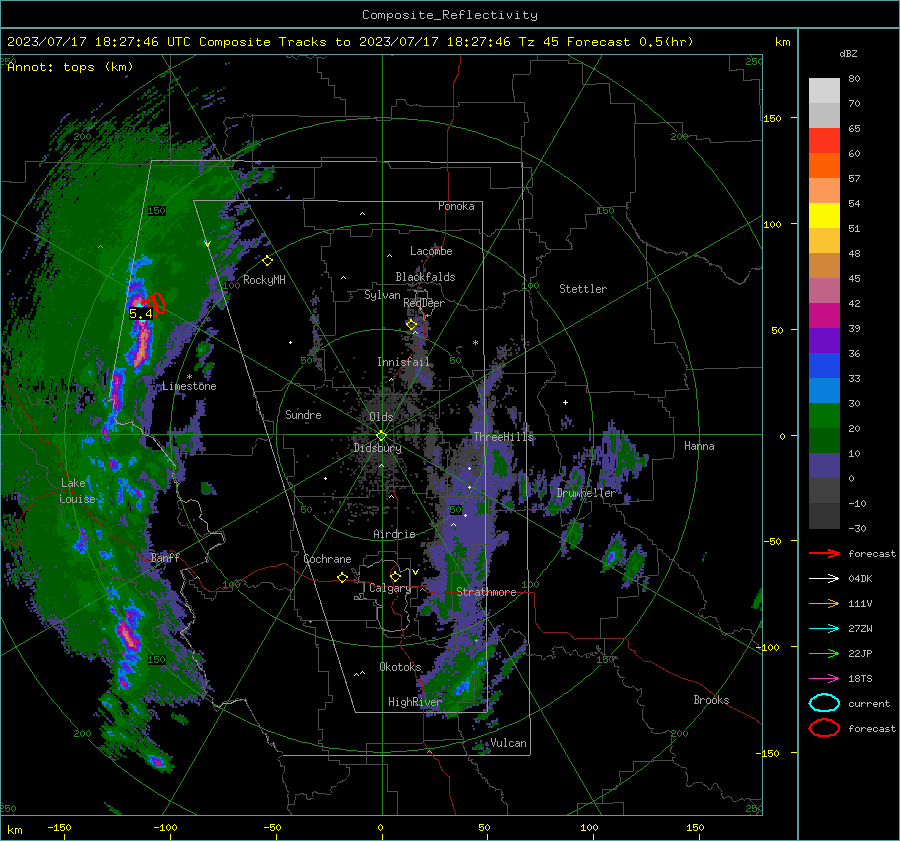Image resolution: width=900 pixels, height=841 pixels.
Task: Click the Stettler town label
Action: pyautogui.click(x=583, y=289)
